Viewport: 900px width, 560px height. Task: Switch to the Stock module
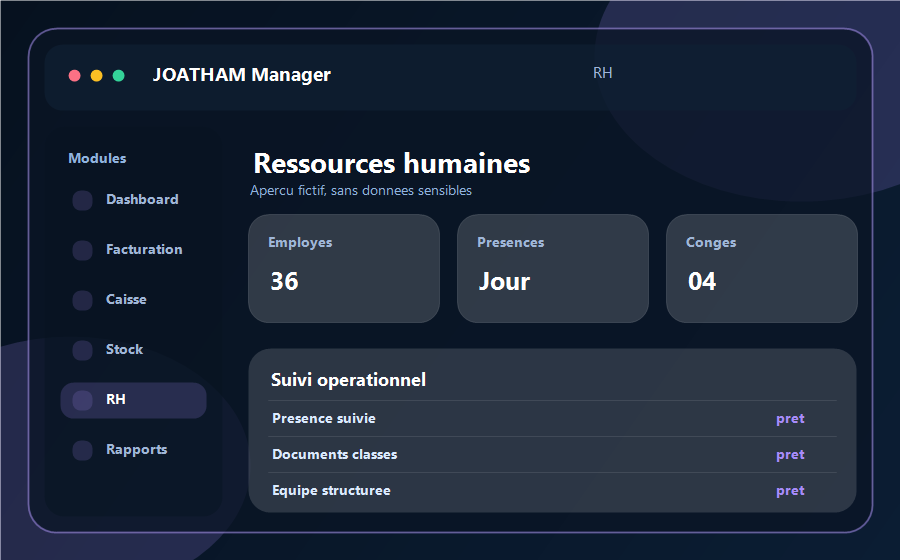tap(133, 350)
